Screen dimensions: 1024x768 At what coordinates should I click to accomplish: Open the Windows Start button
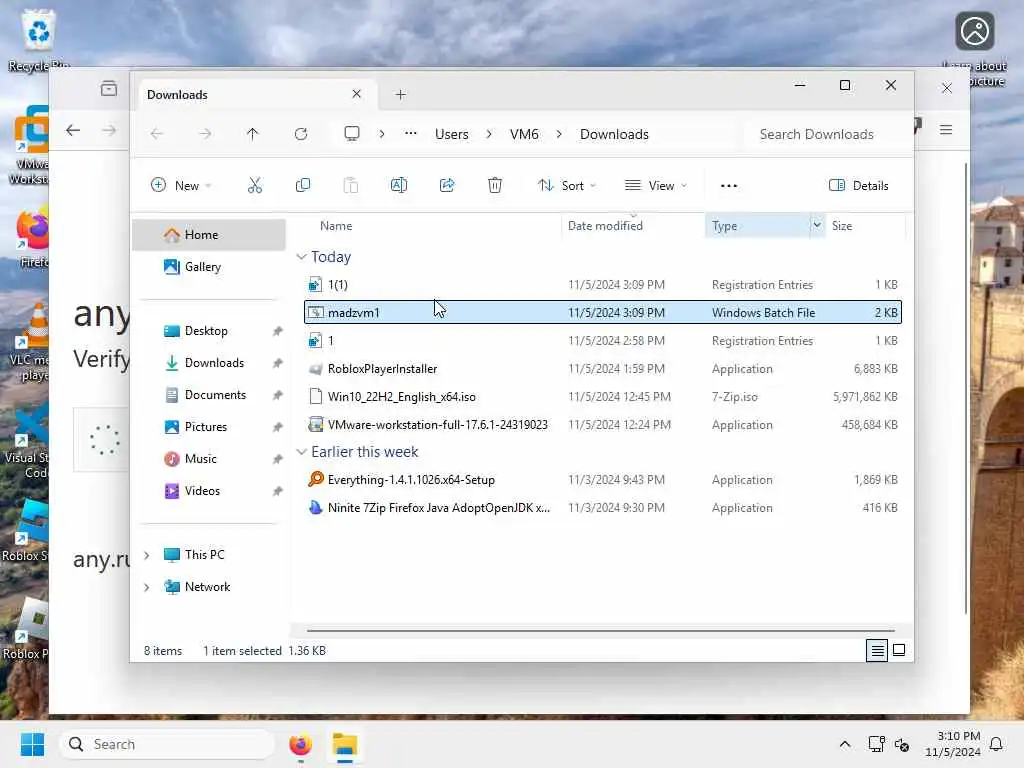(32, 744)
